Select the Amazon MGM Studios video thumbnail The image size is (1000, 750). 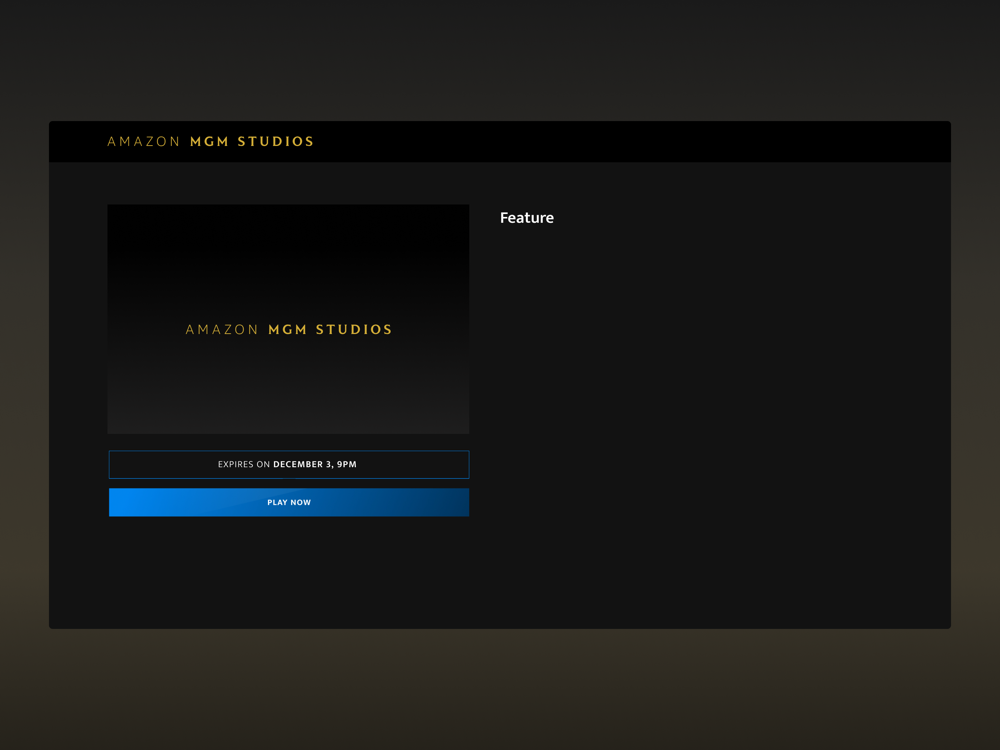click(x=288, y=319)
